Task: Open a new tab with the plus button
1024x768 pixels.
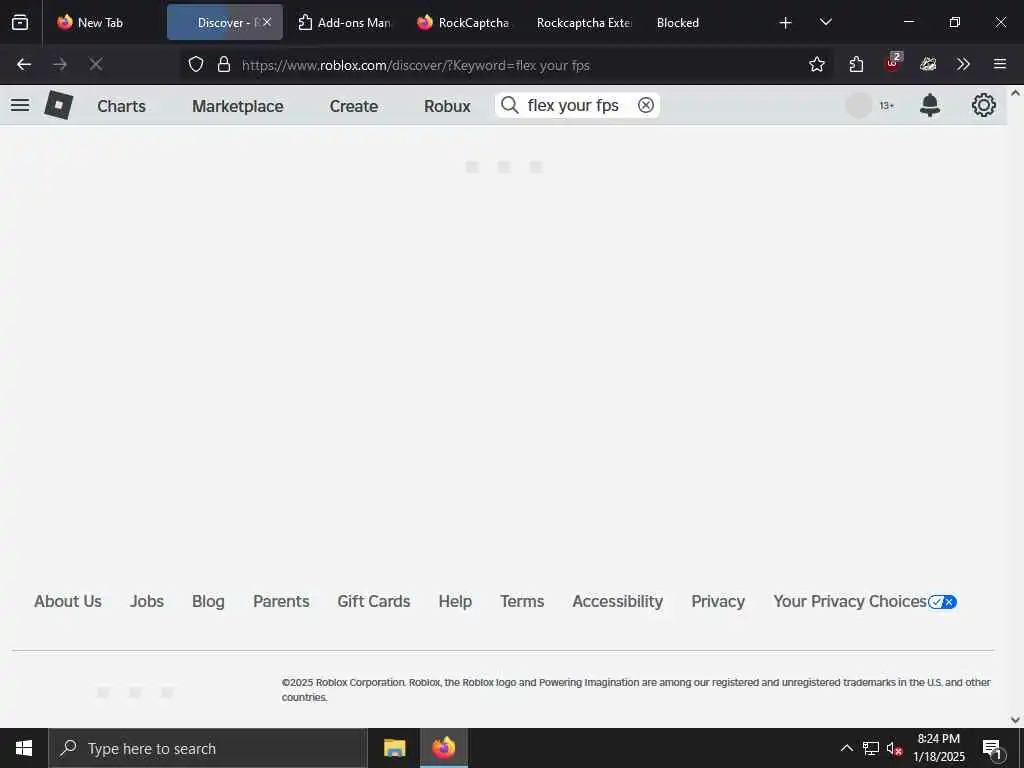Action: click(x=786, y=23)
